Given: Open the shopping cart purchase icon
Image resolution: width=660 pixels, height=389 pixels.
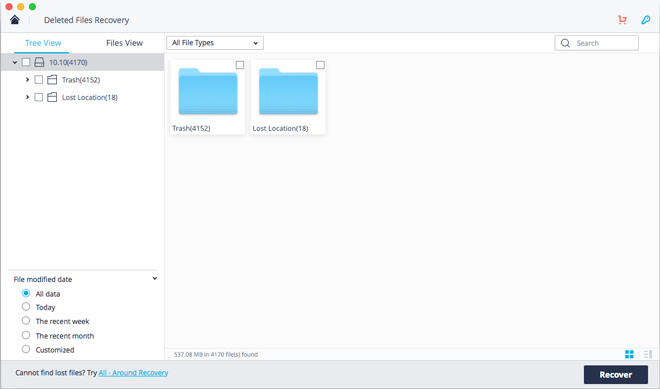Looking at the screenshot, I should 622,20.
